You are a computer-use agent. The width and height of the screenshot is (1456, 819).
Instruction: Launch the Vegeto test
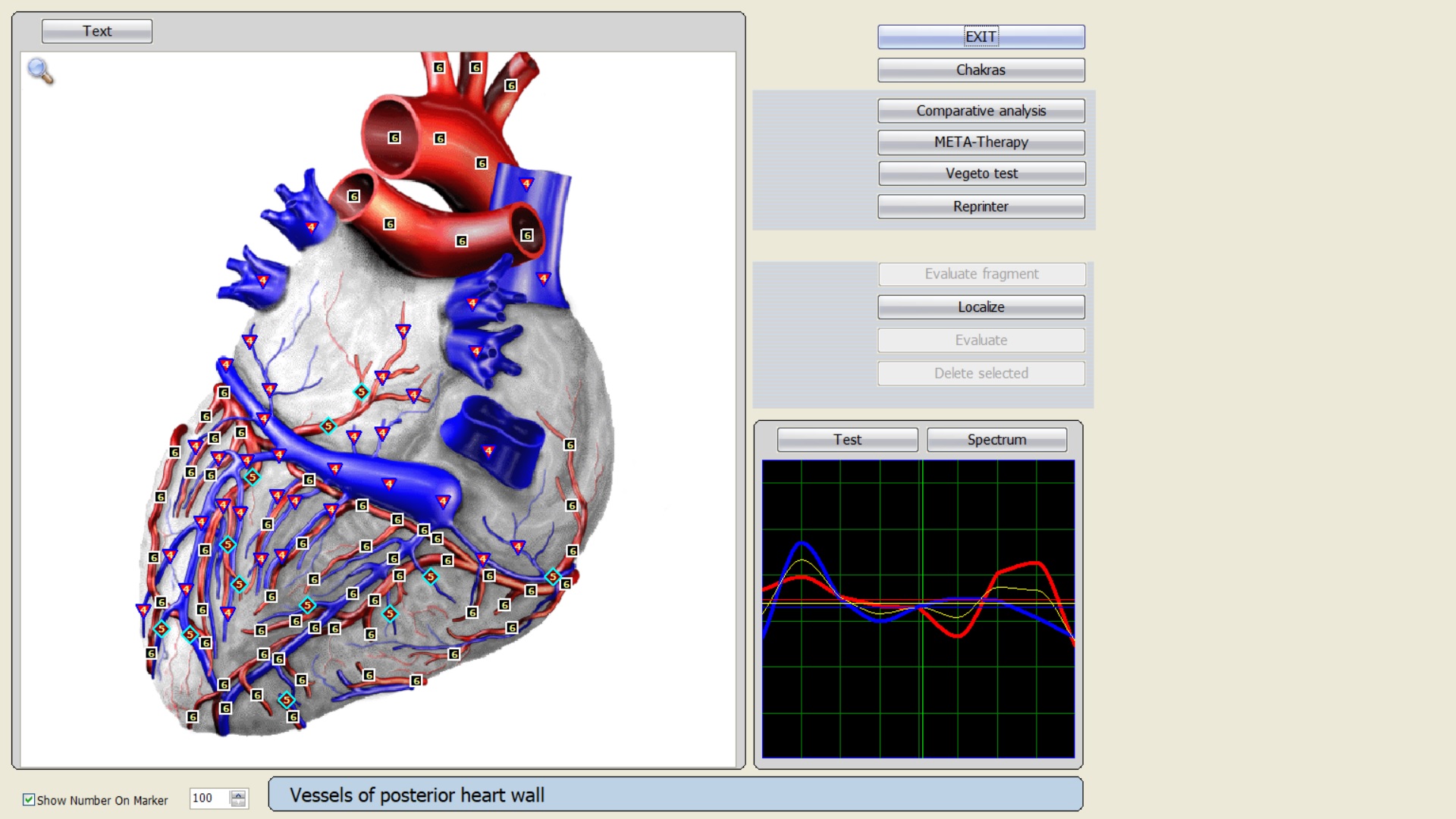(x=981, y=174)
